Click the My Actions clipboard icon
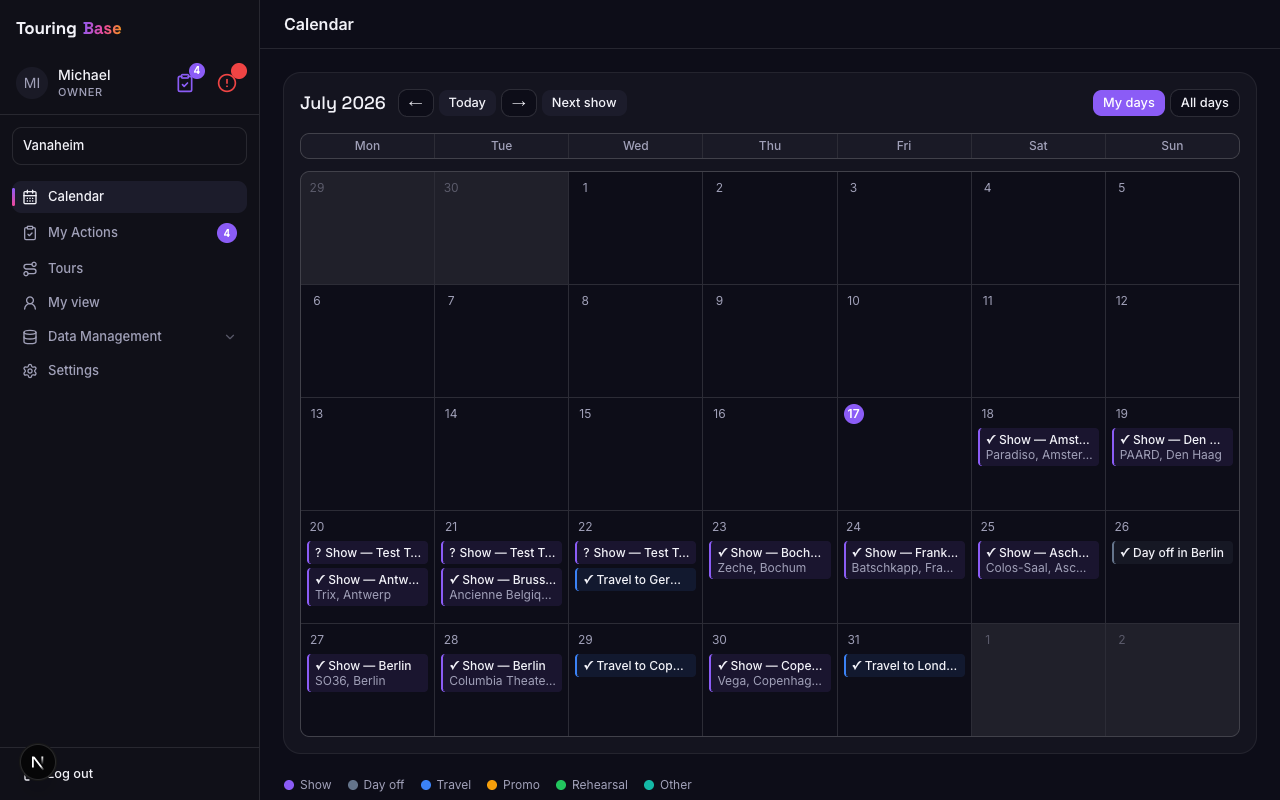The height and width of the screenshot is (800, 1280). click(x=30, y=233)
